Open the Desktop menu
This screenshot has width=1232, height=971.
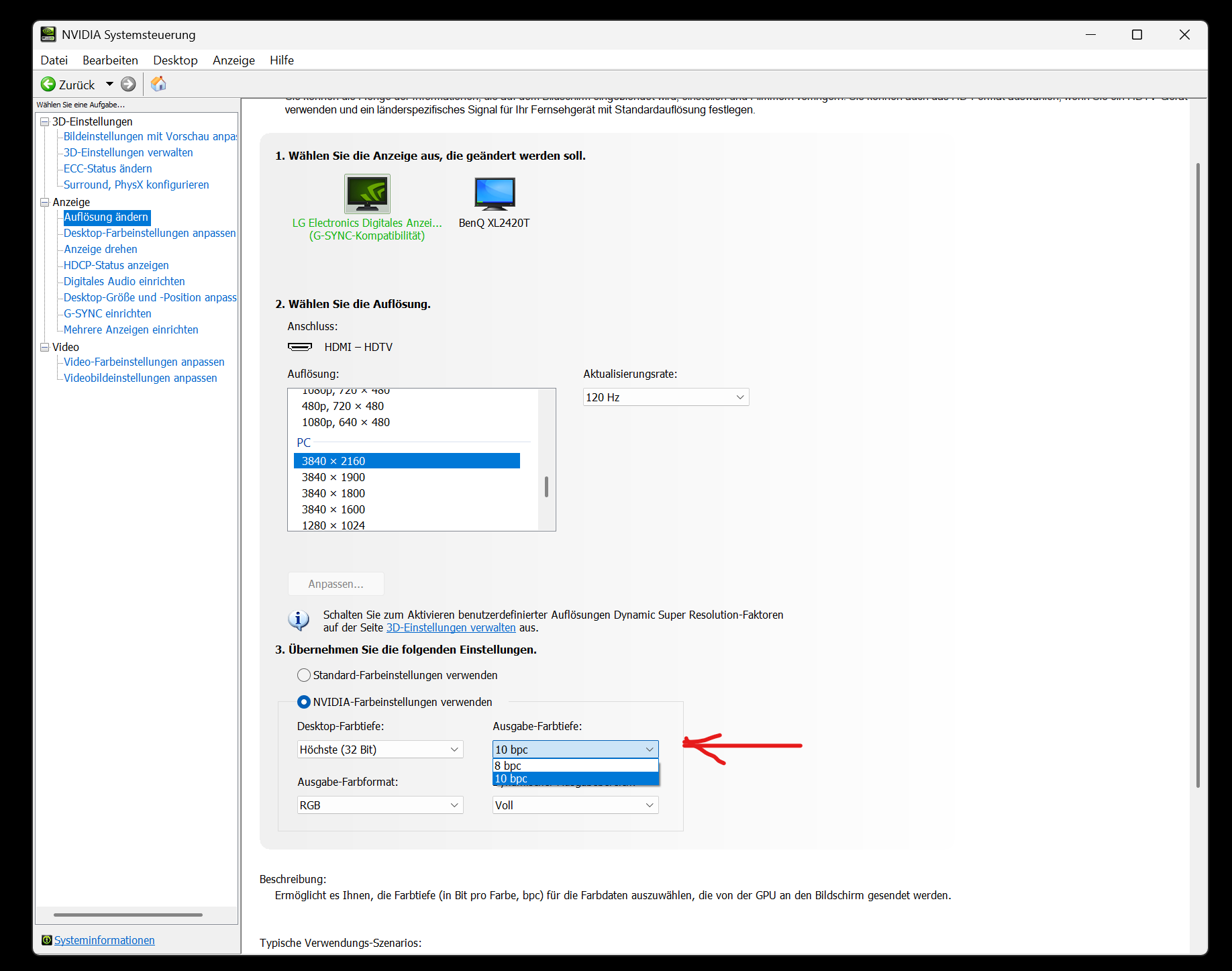pos(175,60)
